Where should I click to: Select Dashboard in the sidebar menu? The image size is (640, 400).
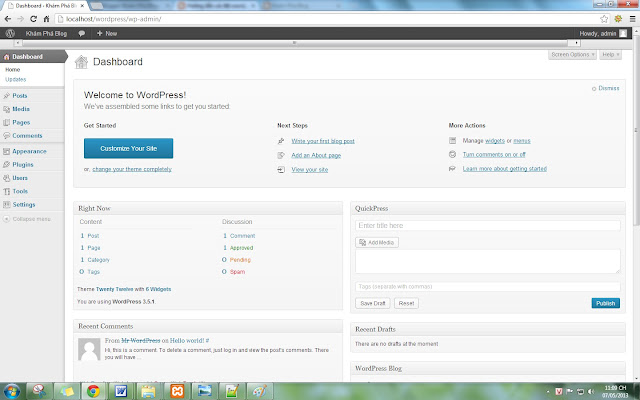(33, 56)
